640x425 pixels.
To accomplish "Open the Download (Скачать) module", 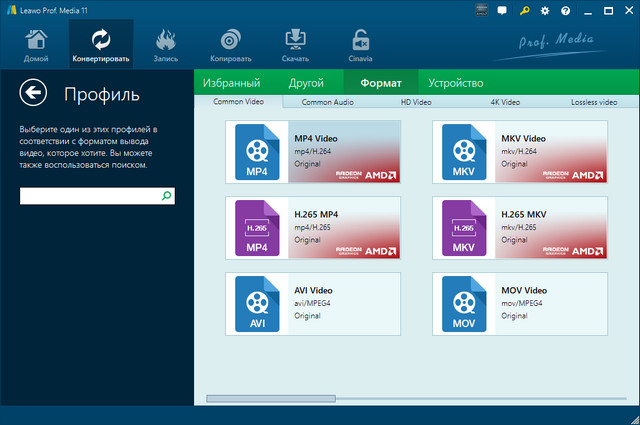I will 296,44.
